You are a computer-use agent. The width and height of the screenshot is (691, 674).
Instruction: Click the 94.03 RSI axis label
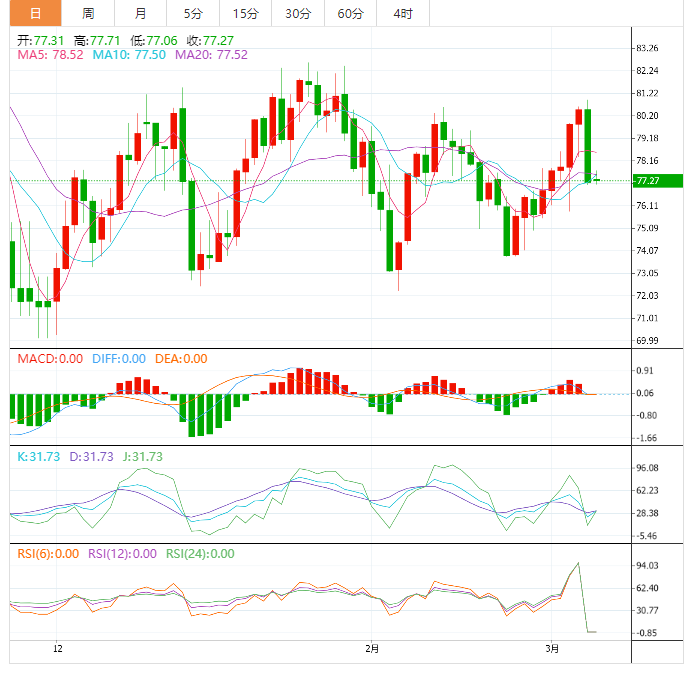(647, 566)
